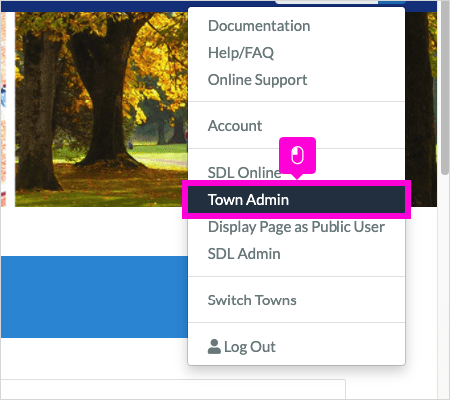Select the highlighted Town Admin entry
The image size is (450, 400).
[x=297, y=200]
